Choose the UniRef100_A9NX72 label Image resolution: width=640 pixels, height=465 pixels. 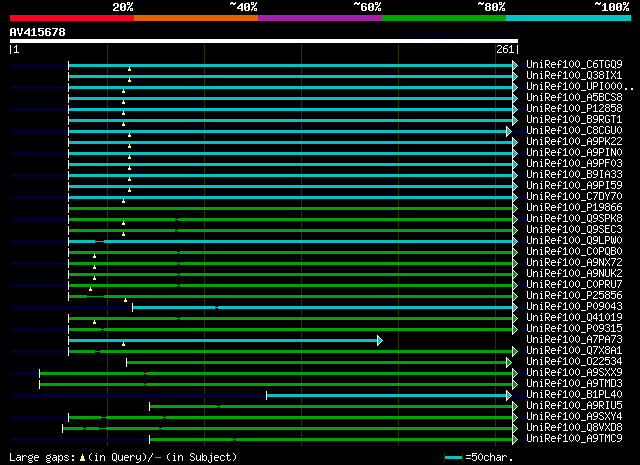pos(574,263)
